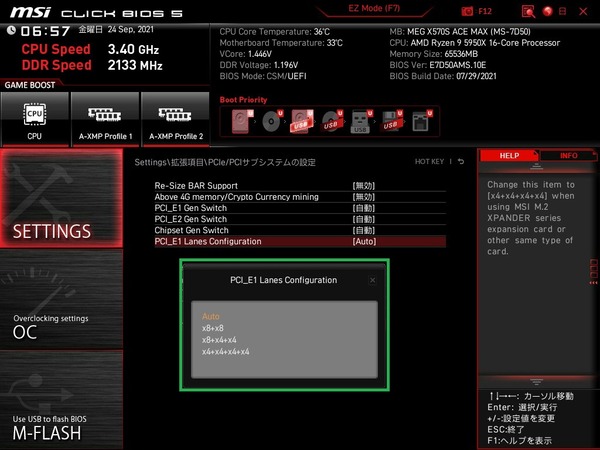Click the help panel scroll-up handle

click(536, 166)
